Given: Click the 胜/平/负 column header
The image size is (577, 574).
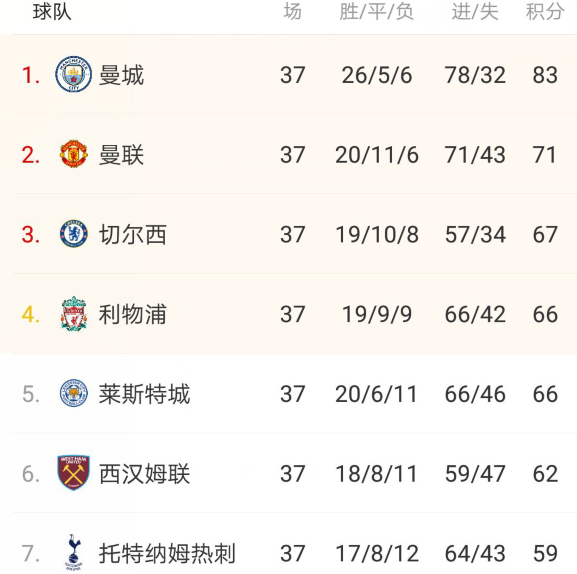Looking at the screenshot, I should point(377,11).
